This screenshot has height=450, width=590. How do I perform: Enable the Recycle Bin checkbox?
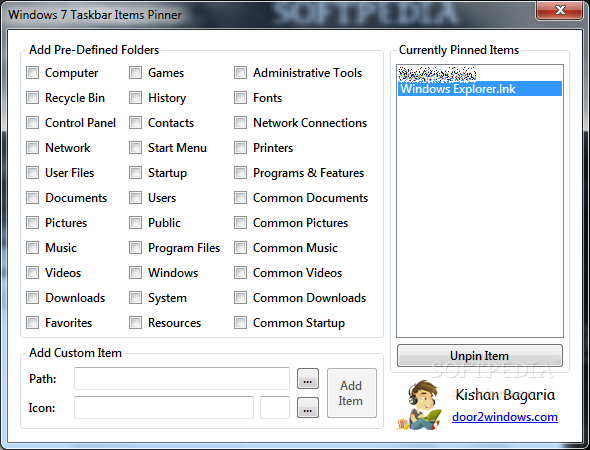[32, 98]
